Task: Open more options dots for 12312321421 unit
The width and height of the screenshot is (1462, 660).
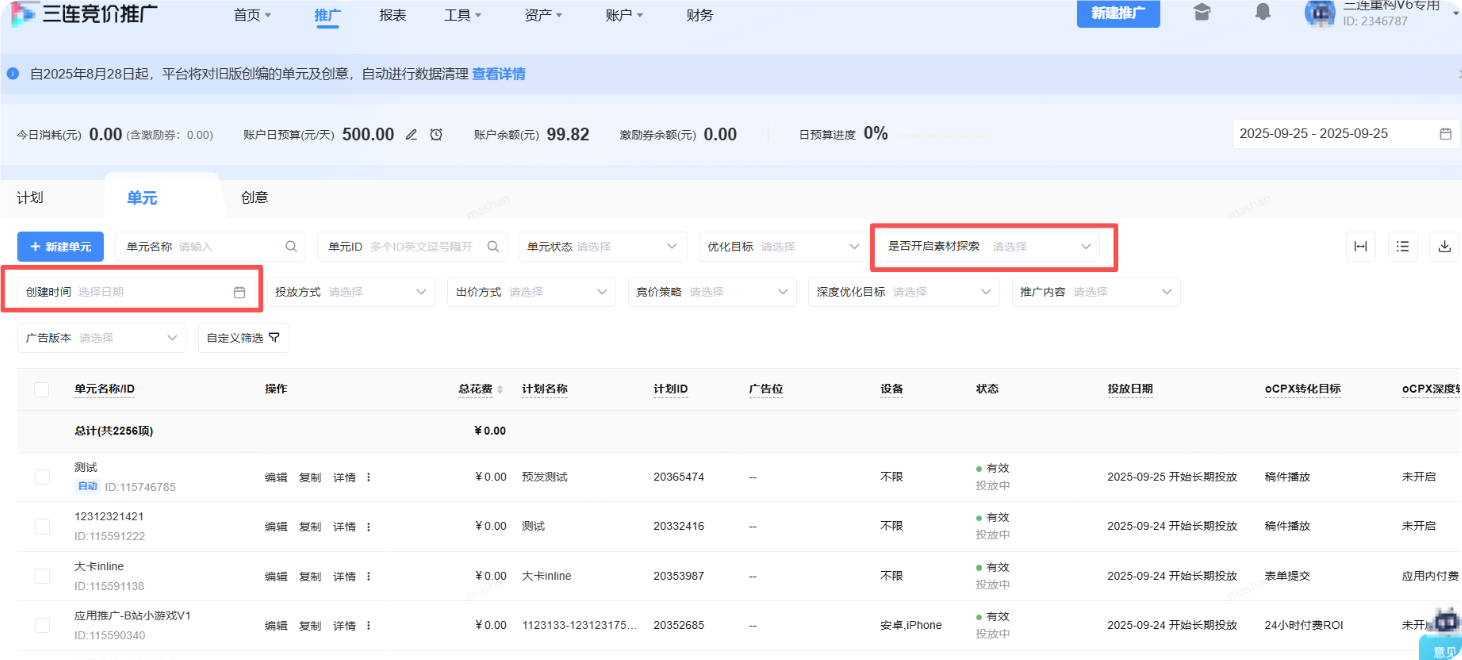Action: click(x=368, y=526)
